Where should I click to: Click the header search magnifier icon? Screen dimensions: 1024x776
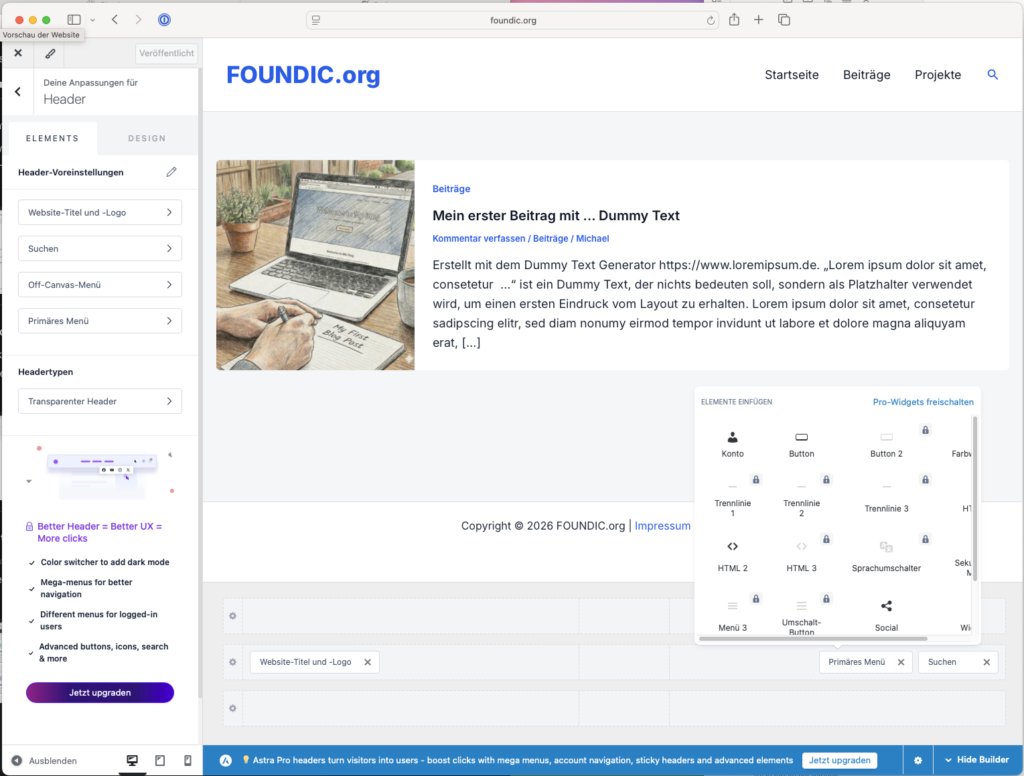click(992, 75)
